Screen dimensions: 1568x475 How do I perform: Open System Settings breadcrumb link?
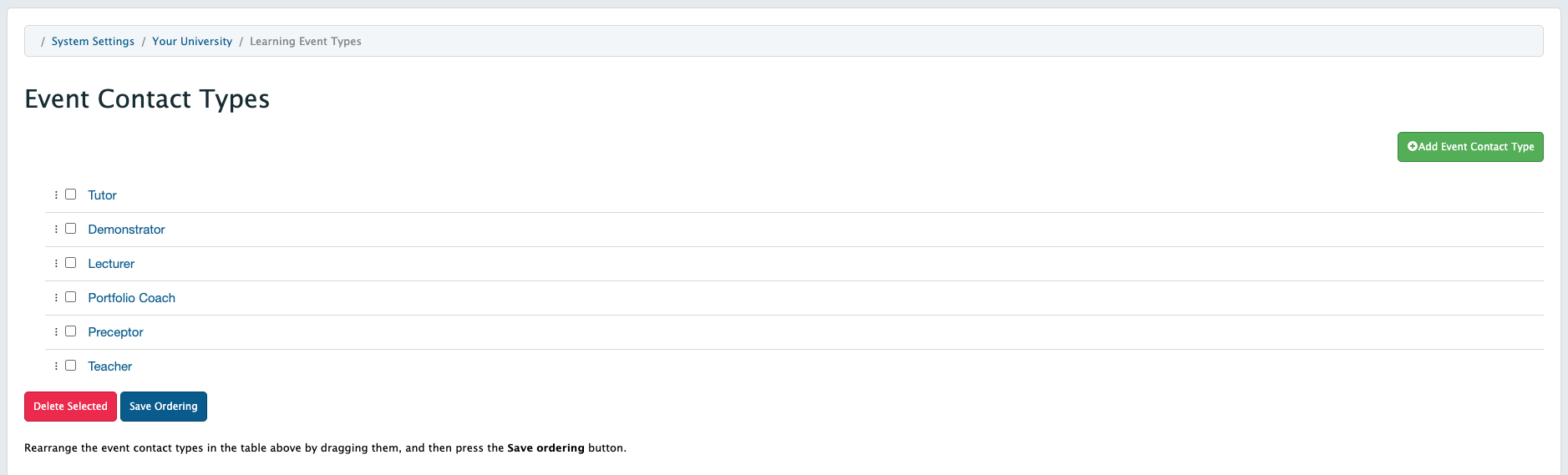[x=93, y=42]
